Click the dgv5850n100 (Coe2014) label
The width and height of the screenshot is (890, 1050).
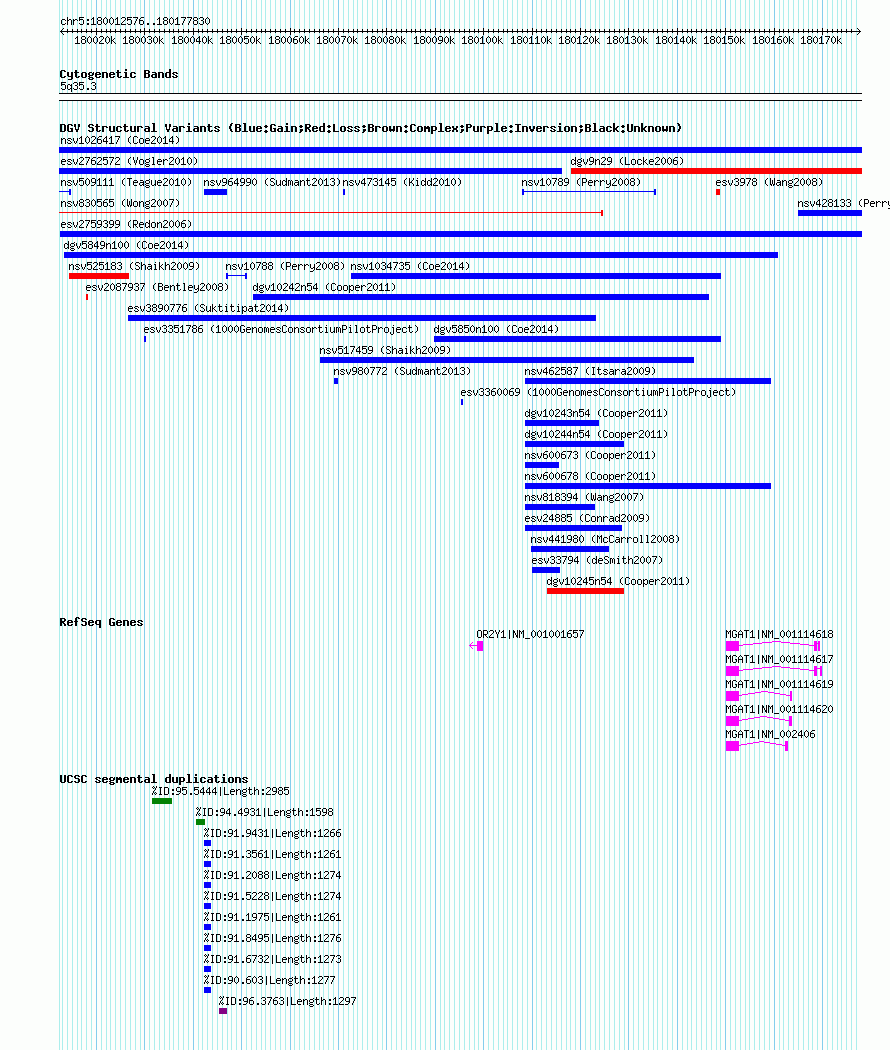496,329
